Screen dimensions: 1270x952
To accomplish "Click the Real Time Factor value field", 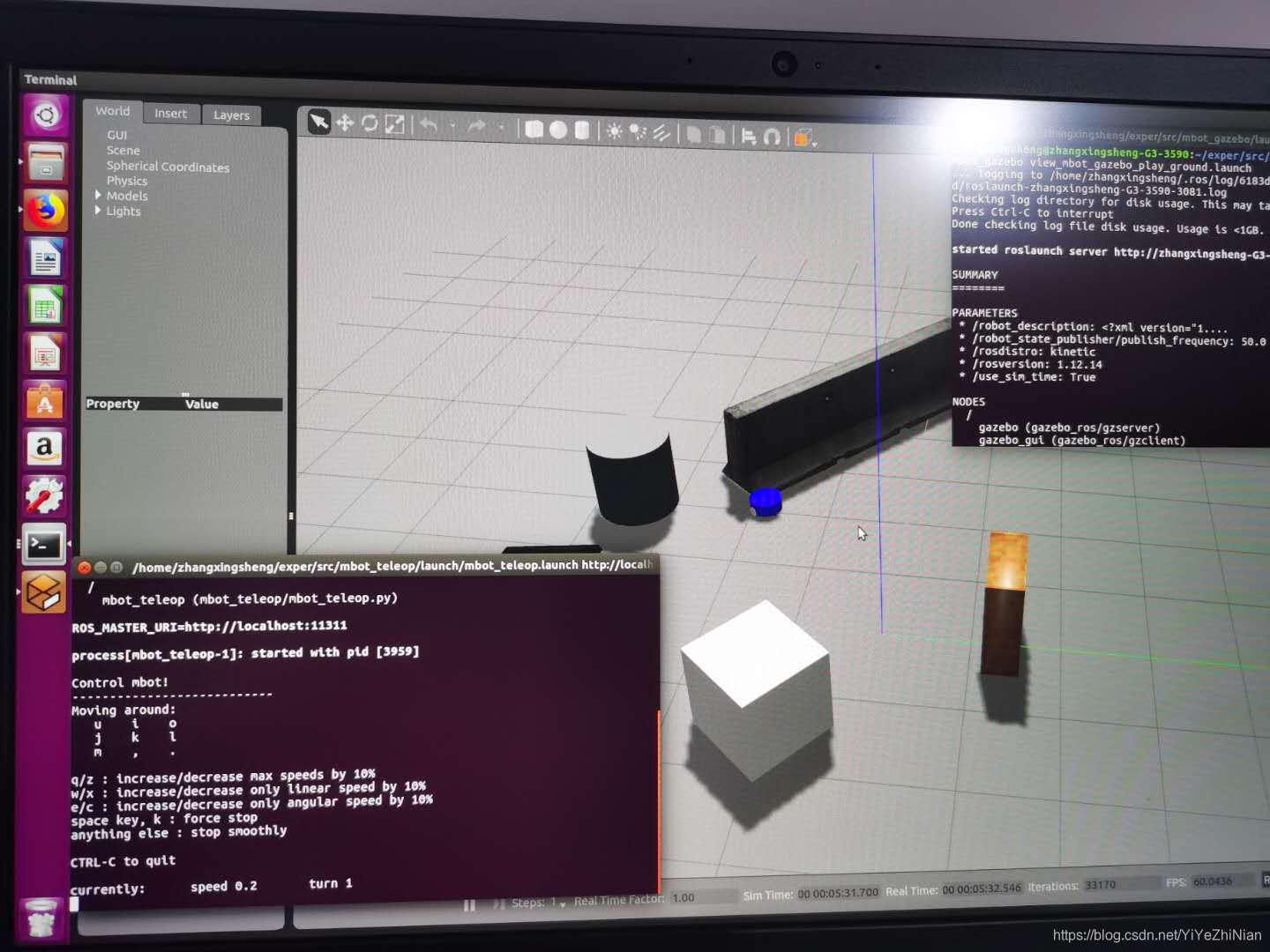I will click(703, 897).
